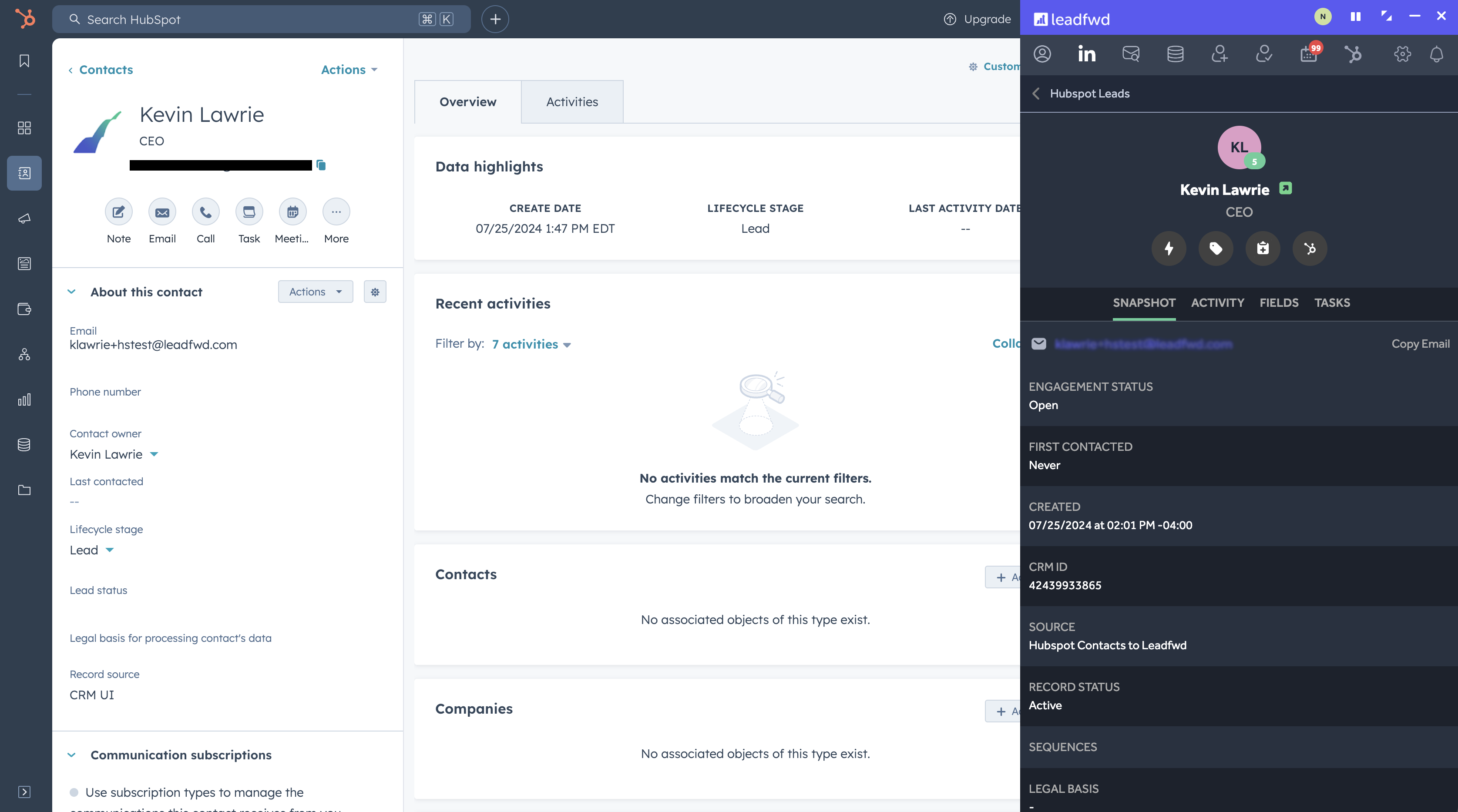Viewport: 1458px width, 812px height.
Task: Click the Search HubSpot field
Action: 261,19
